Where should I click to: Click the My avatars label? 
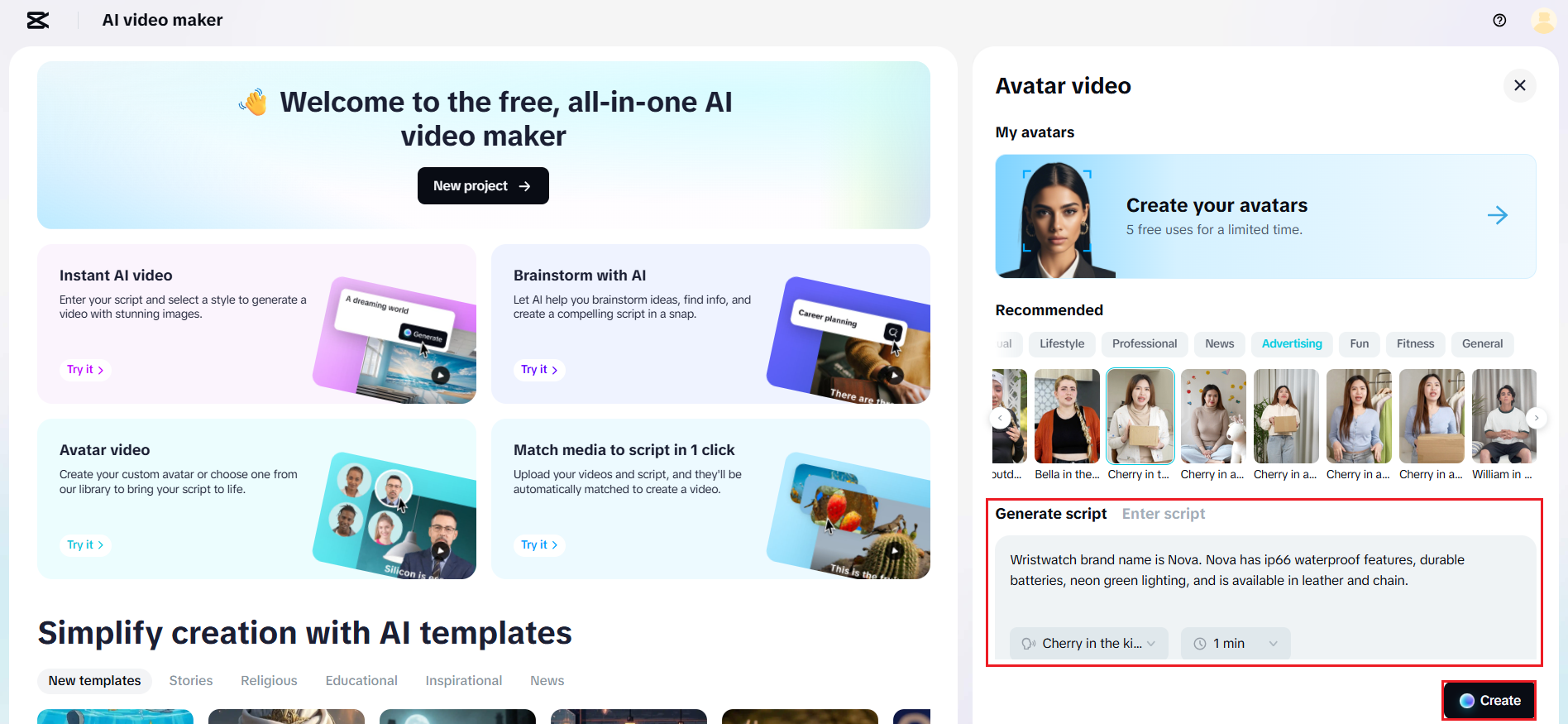click(1035, 132)
